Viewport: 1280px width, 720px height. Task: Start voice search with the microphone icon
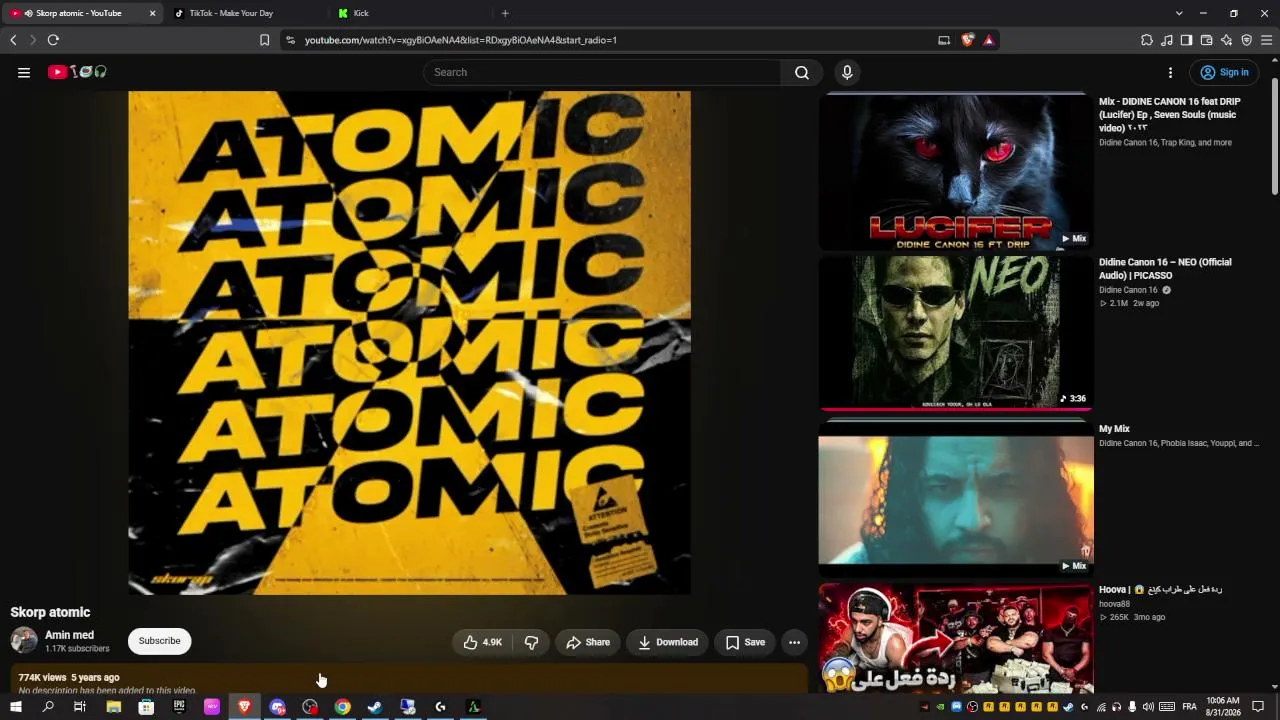(847, 72)
